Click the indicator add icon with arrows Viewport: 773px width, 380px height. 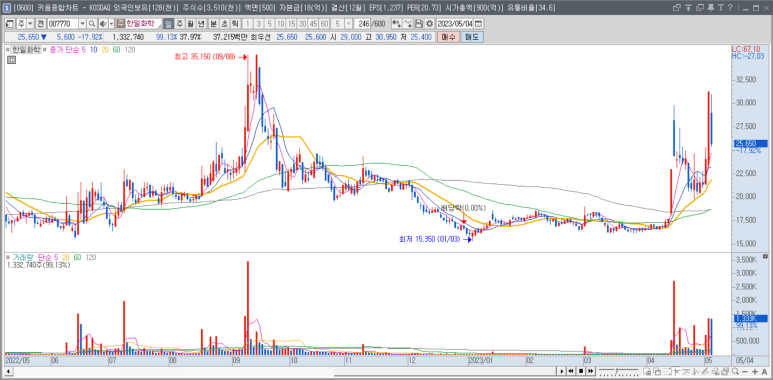pyautogui.click(x=396, y=24)
